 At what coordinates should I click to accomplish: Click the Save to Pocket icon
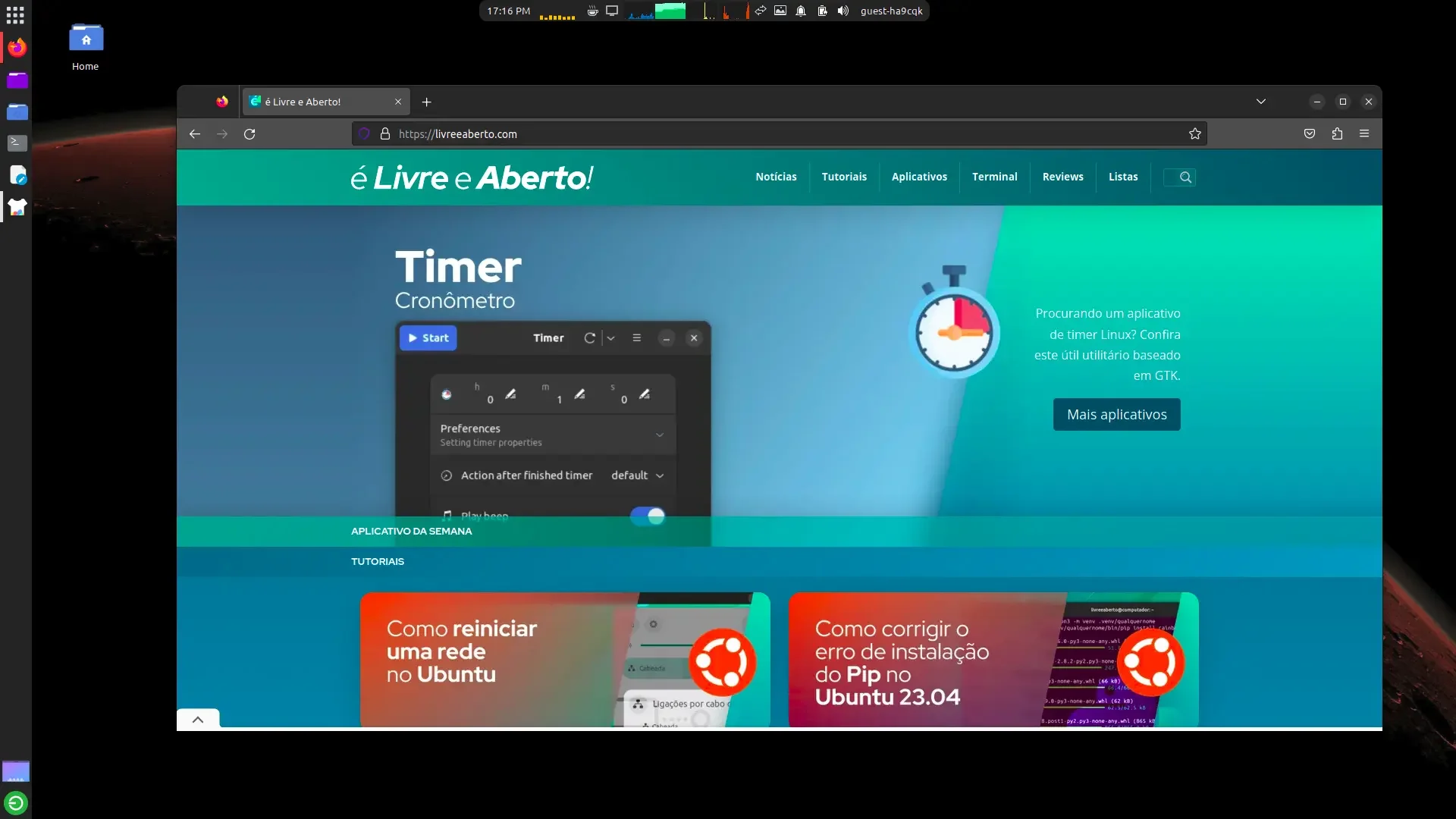(1310, 134)
